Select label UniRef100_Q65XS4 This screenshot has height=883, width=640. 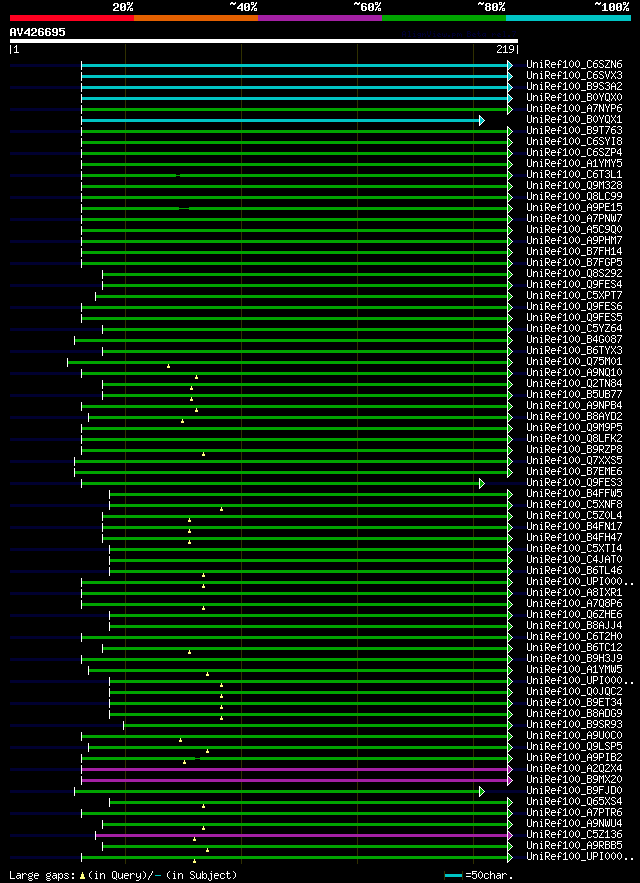click(x=574, y=802)
